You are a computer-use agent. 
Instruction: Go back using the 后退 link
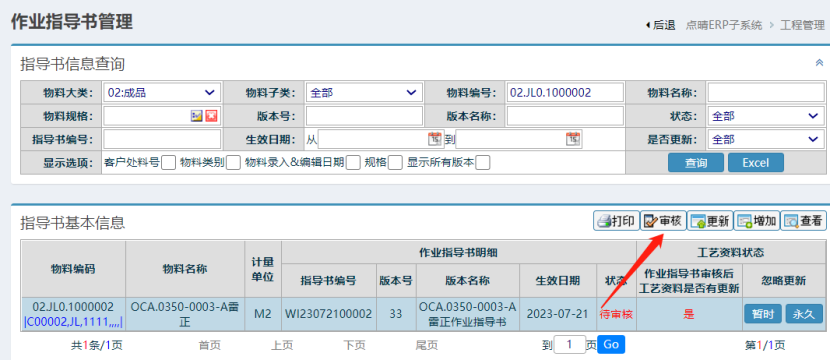(x=660, y=25)
